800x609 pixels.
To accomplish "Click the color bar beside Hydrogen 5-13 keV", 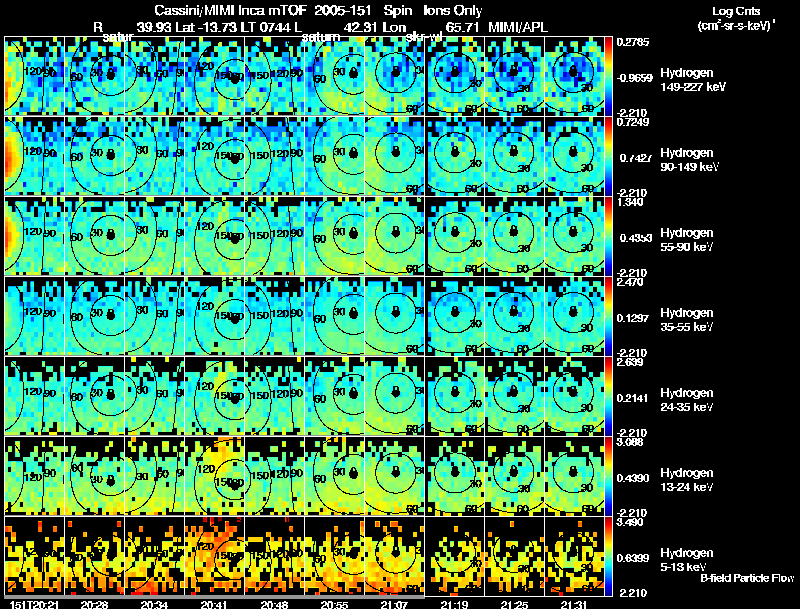I will tap(608, 556).
